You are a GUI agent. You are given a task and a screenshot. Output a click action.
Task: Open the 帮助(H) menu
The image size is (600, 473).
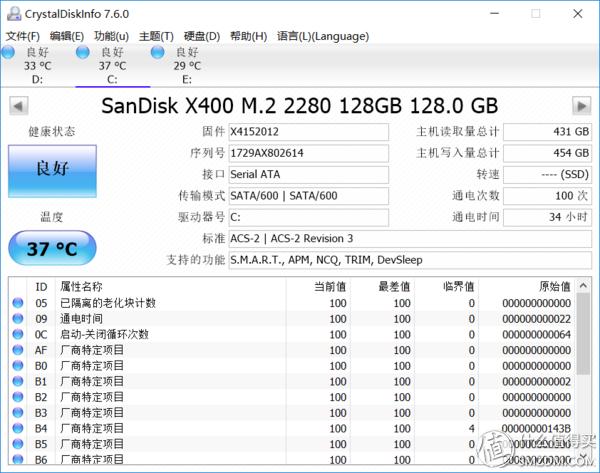click(x=248, y=36)
